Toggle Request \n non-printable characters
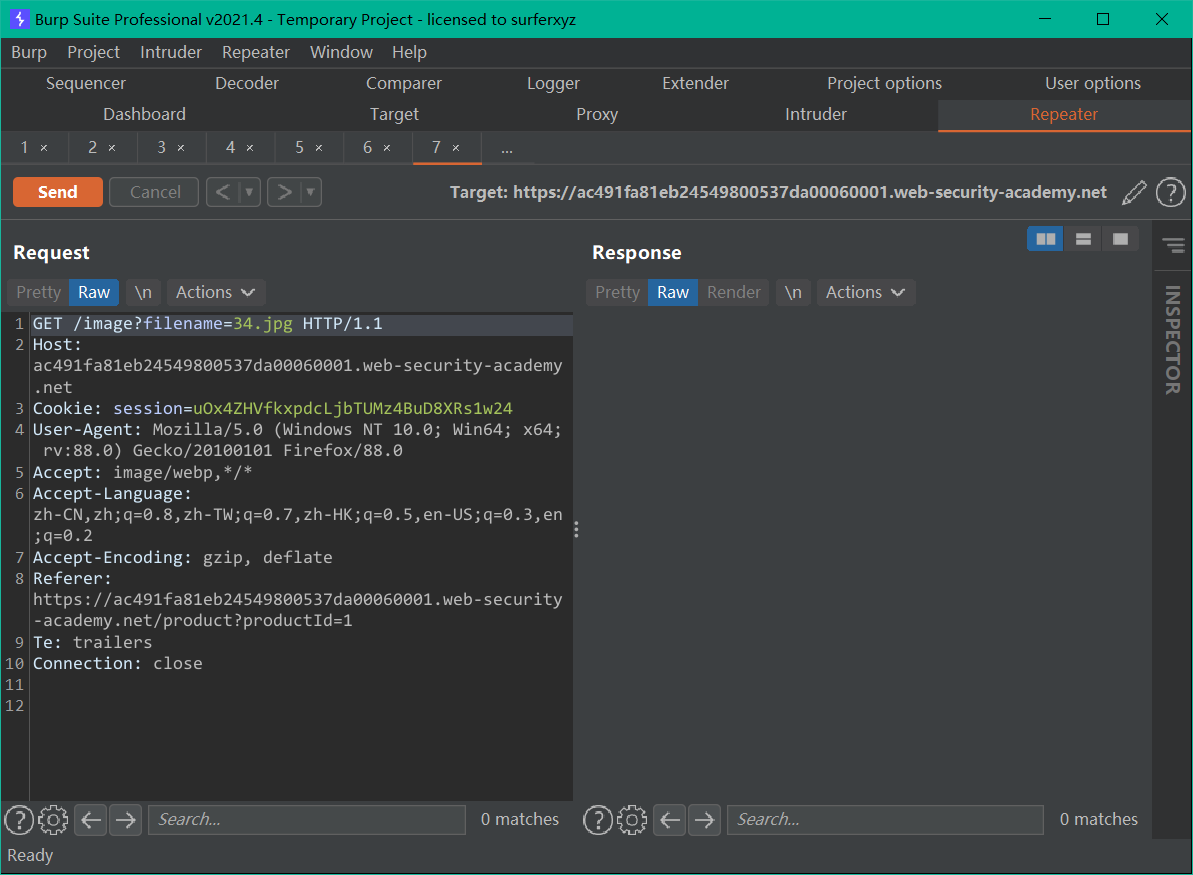The image size is (1193, 875). pos(143,292)
